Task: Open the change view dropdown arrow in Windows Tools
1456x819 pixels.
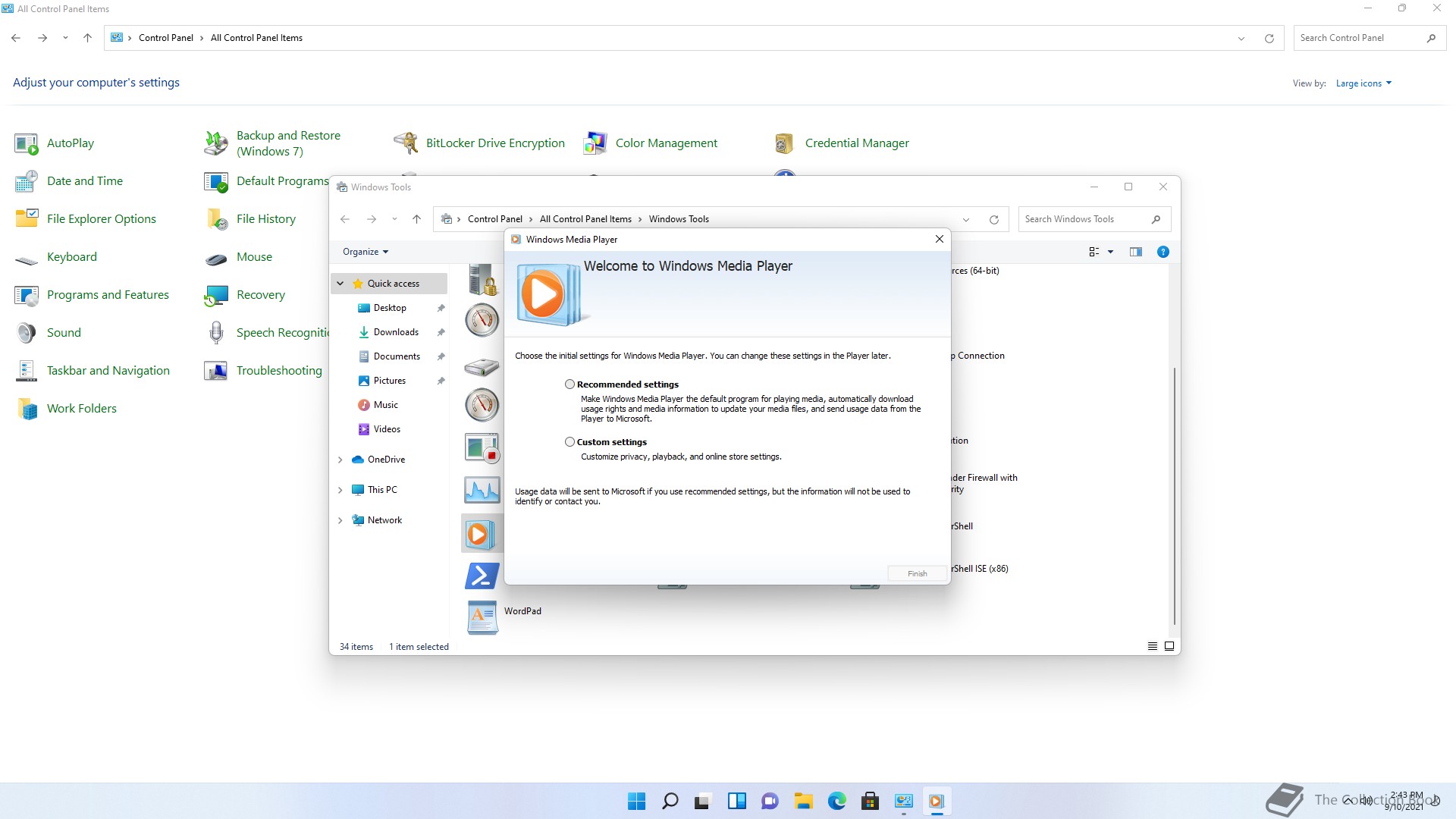Action: click(1110, 252)
